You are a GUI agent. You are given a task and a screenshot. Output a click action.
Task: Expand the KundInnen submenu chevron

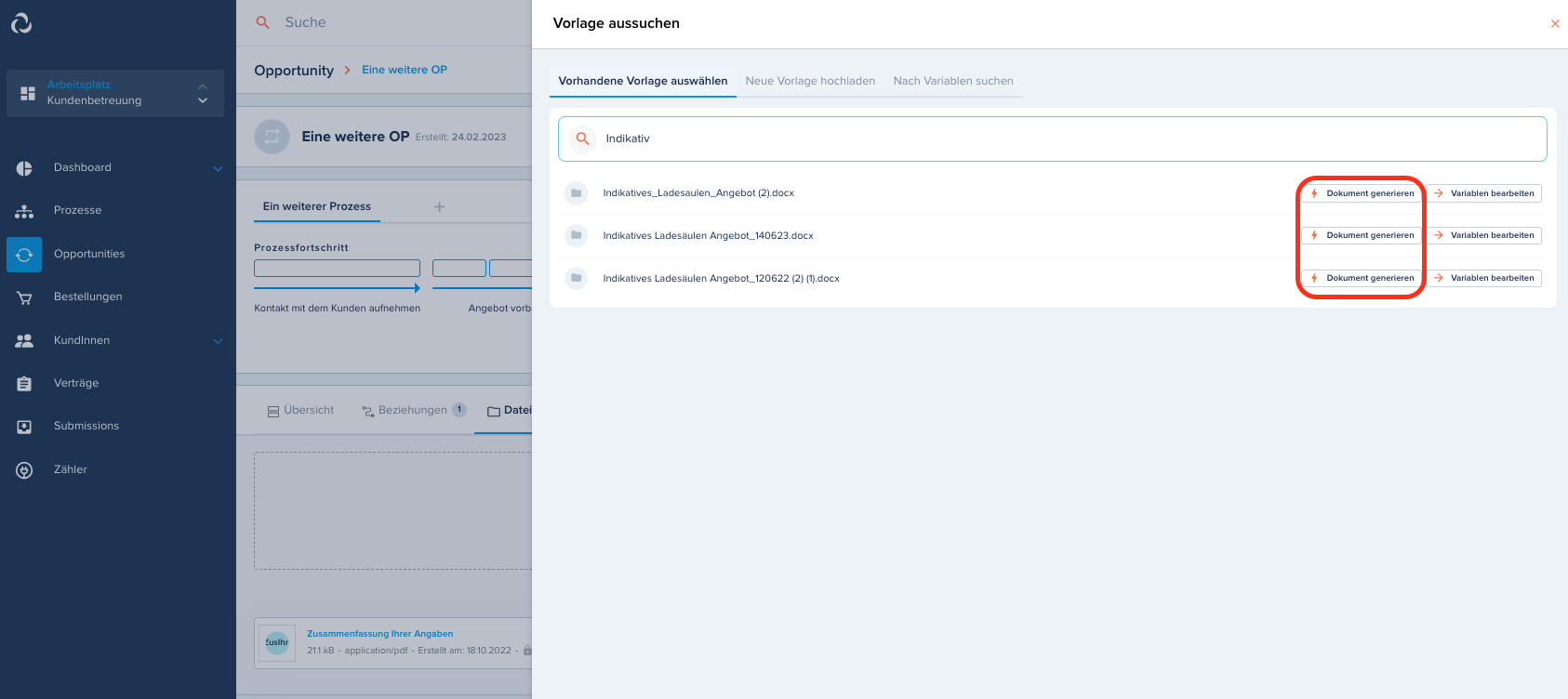click(x=218, y=341)
